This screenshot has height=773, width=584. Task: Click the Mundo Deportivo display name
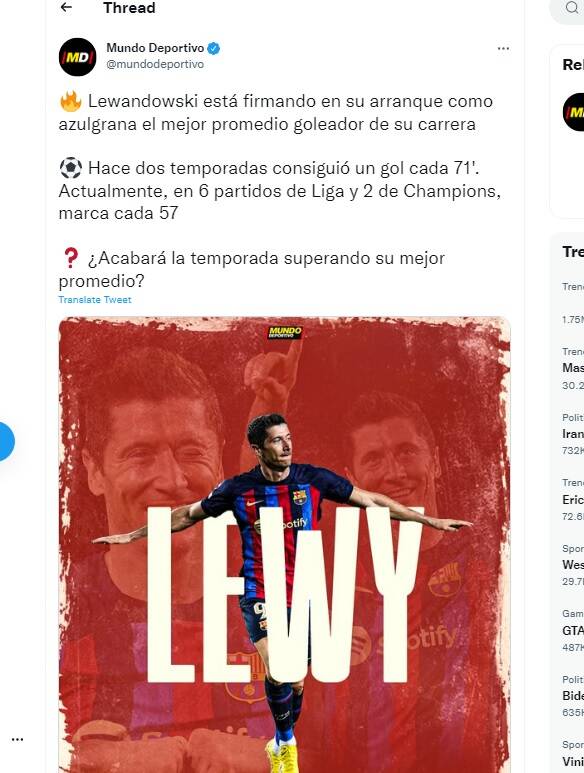click(155, 48)
